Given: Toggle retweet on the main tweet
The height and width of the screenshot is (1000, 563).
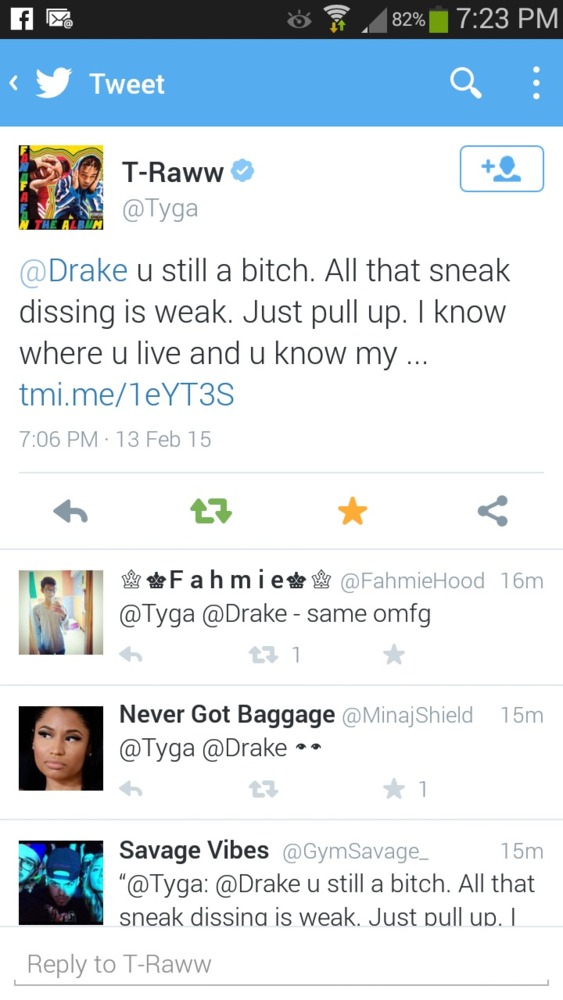Looking at the screenshot, I should tap(211, 511).
